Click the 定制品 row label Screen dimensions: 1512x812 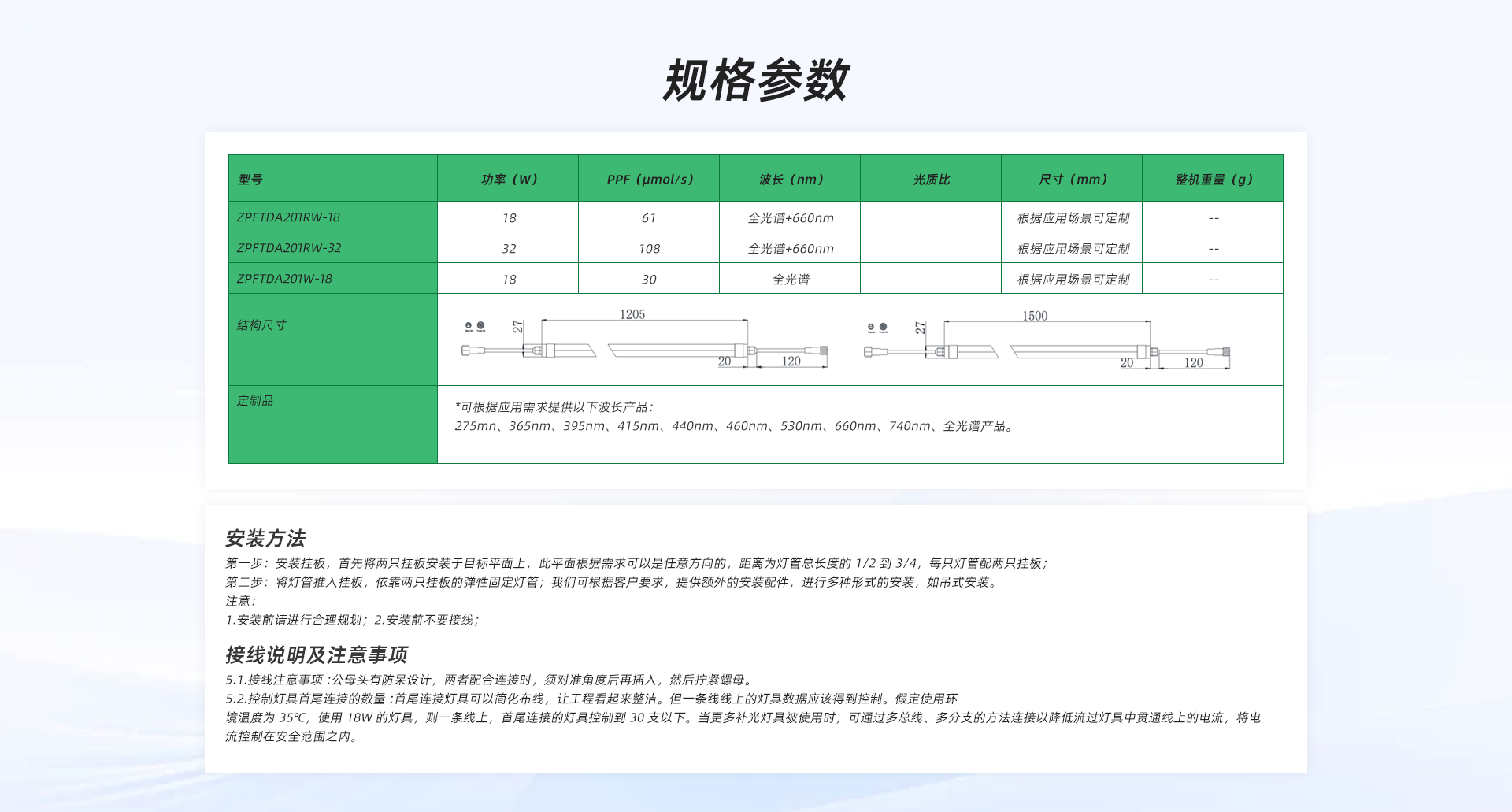coord(255,401)
